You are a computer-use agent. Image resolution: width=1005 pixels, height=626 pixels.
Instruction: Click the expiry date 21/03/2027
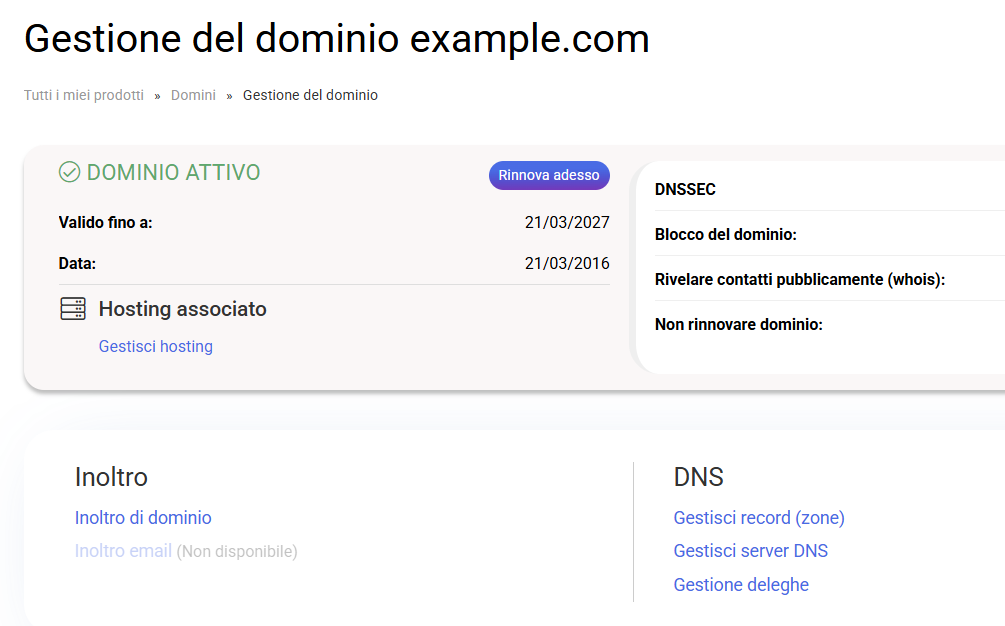pos(567,222)
